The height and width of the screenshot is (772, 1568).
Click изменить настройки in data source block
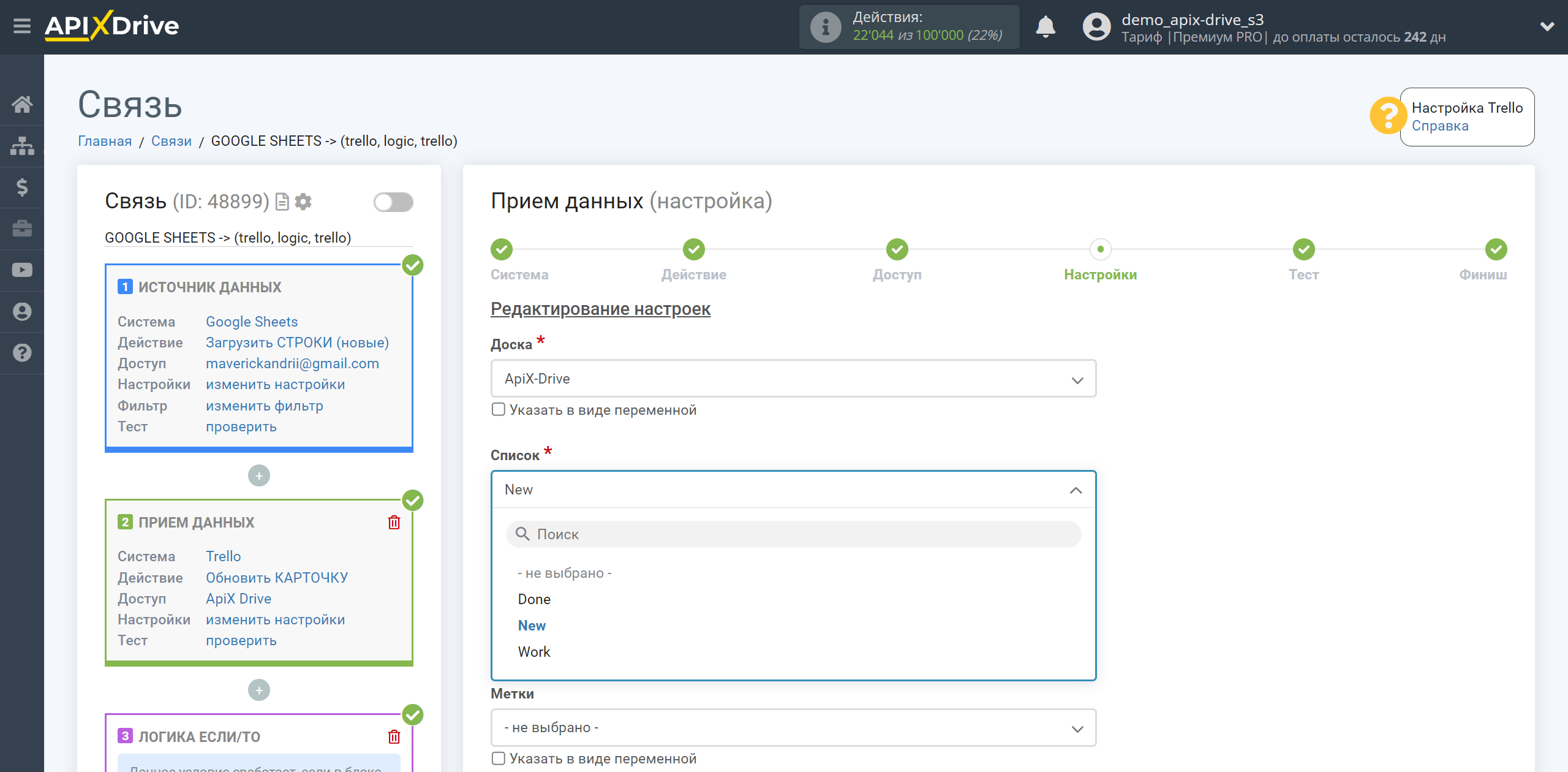coord(275,384)
